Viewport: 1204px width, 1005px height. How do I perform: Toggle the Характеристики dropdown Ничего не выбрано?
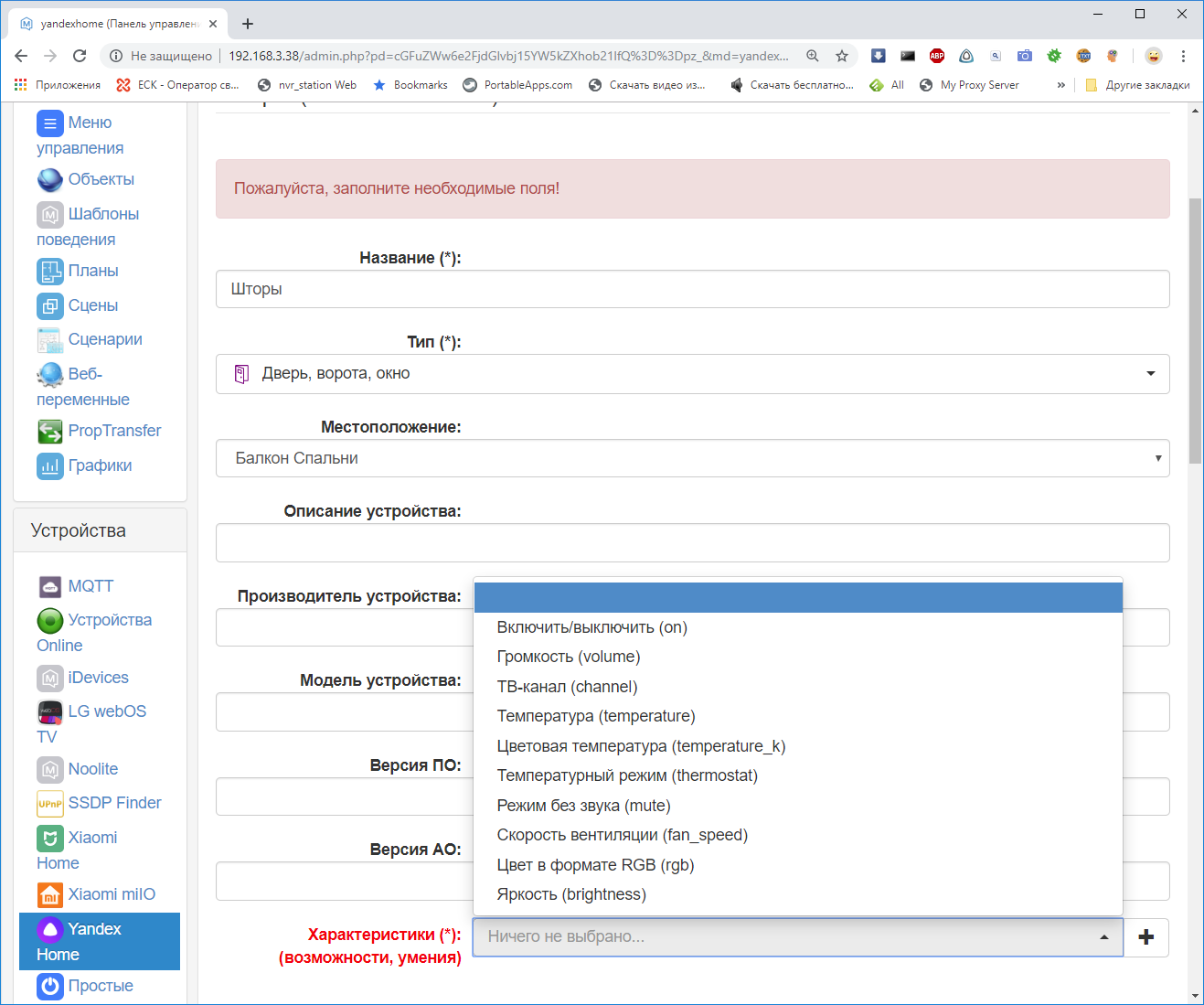point(798,937)
